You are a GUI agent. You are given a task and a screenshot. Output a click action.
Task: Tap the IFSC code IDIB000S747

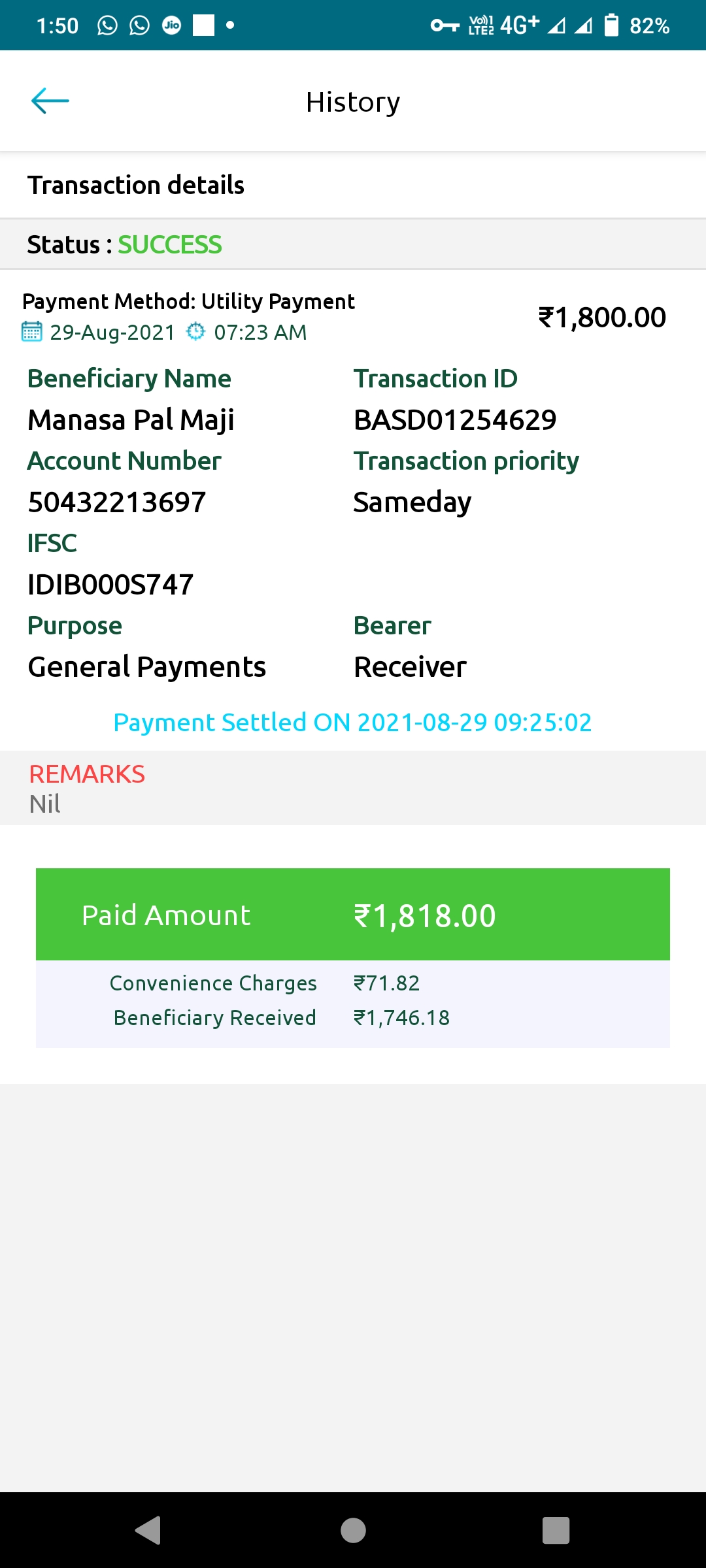click(x=110, y=585)
